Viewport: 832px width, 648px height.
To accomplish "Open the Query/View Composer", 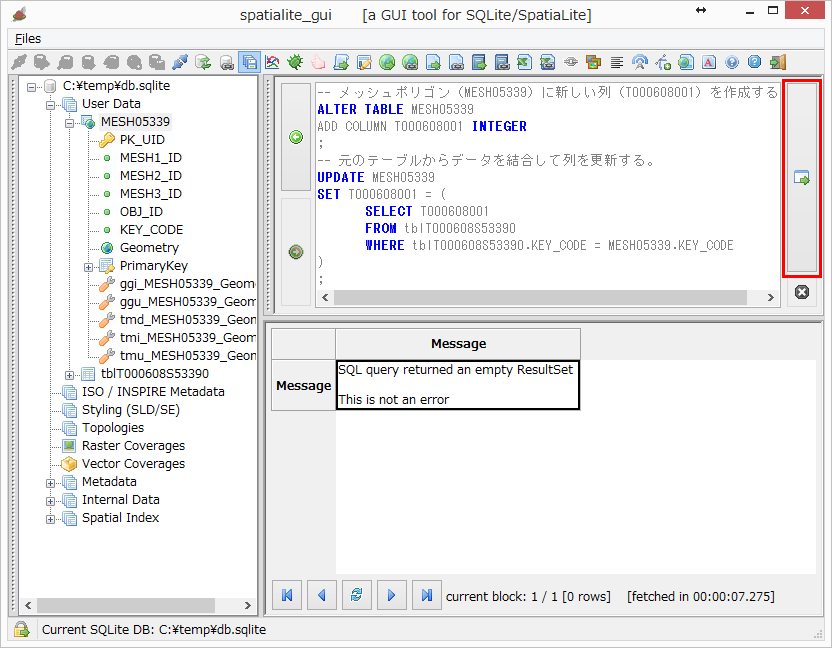I will pos(250,61).
